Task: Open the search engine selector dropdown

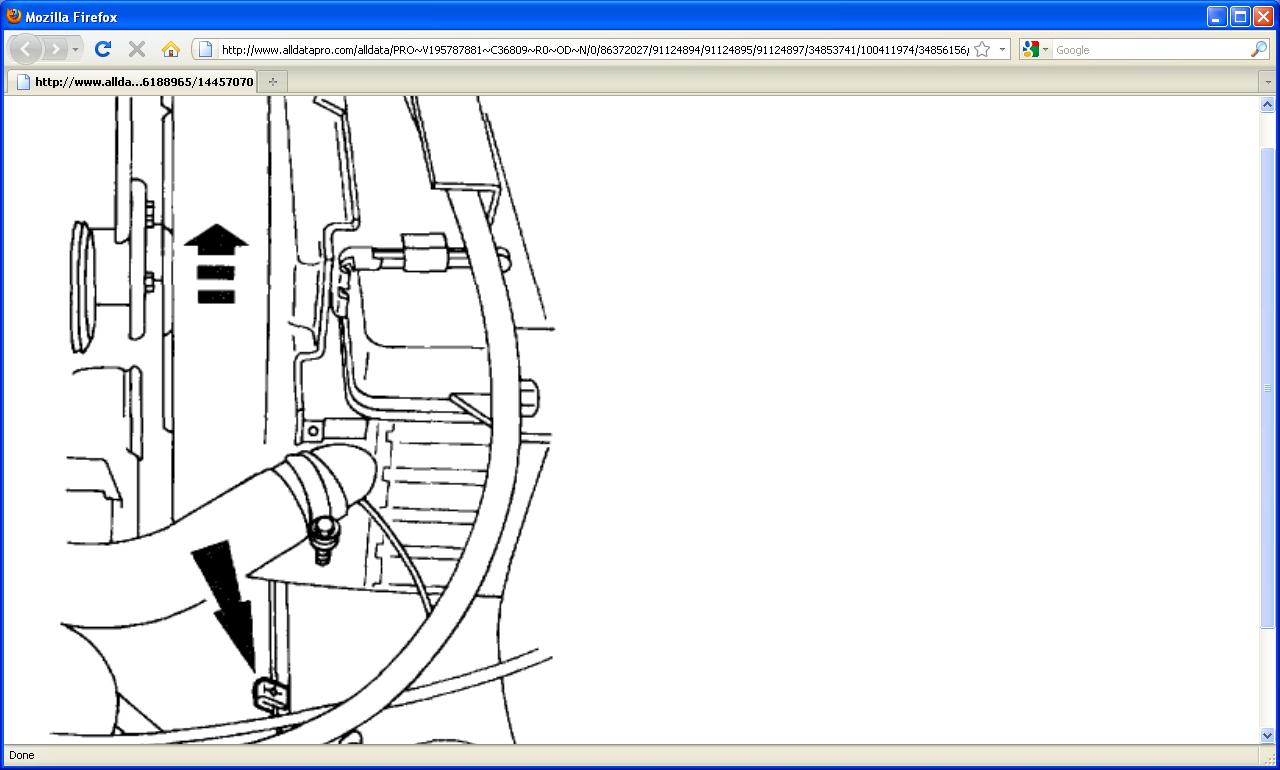Action: 1035,49
